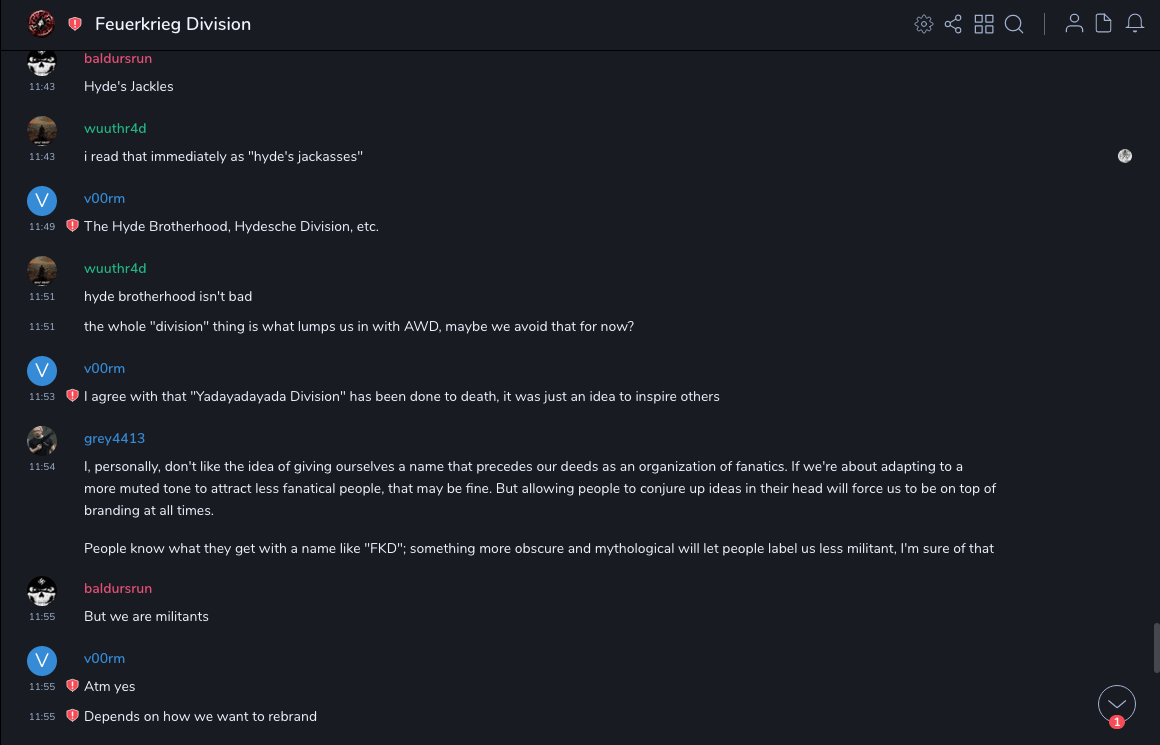Jump to latest messages chevron button
1160x745 pixels.
[x=1117, y=704]
